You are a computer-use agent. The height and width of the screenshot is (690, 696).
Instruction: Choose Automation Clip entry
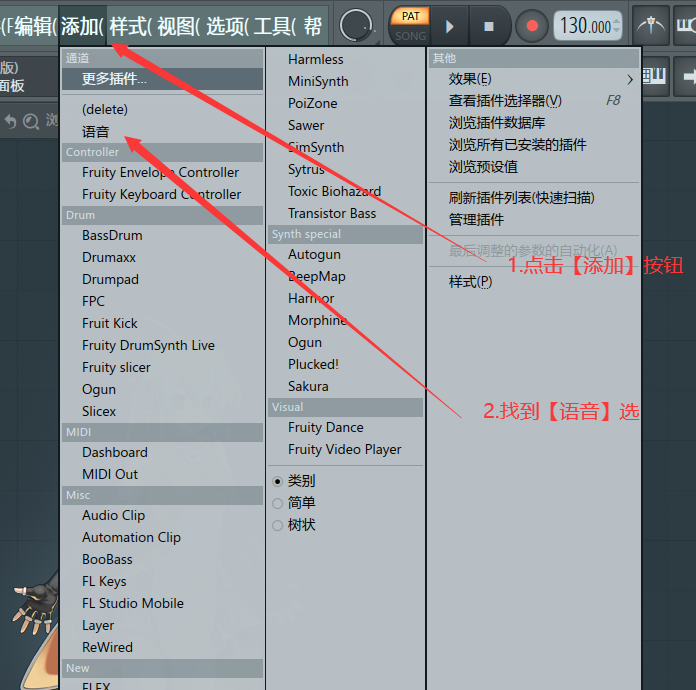click(162, 537)
